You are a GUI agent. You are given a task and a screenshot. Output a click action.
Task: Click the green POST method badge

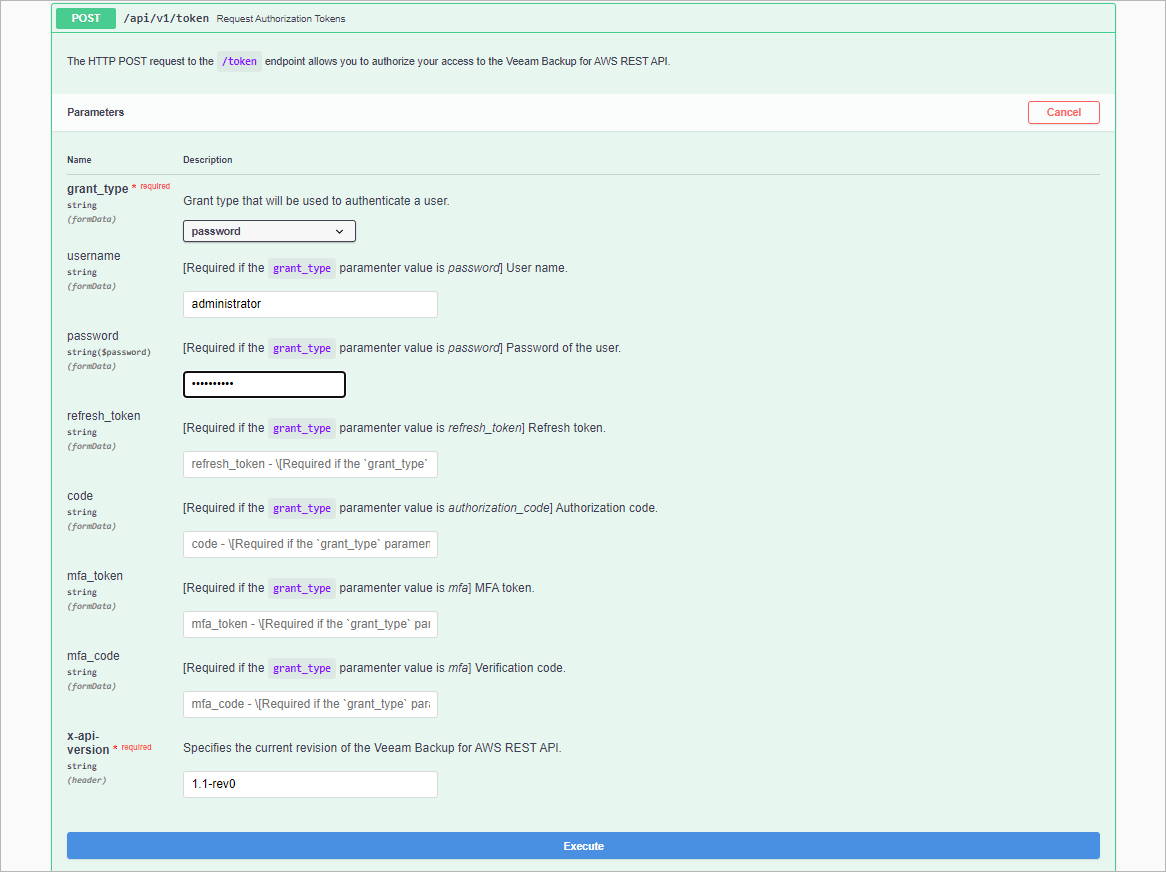[x=86, y=19]
